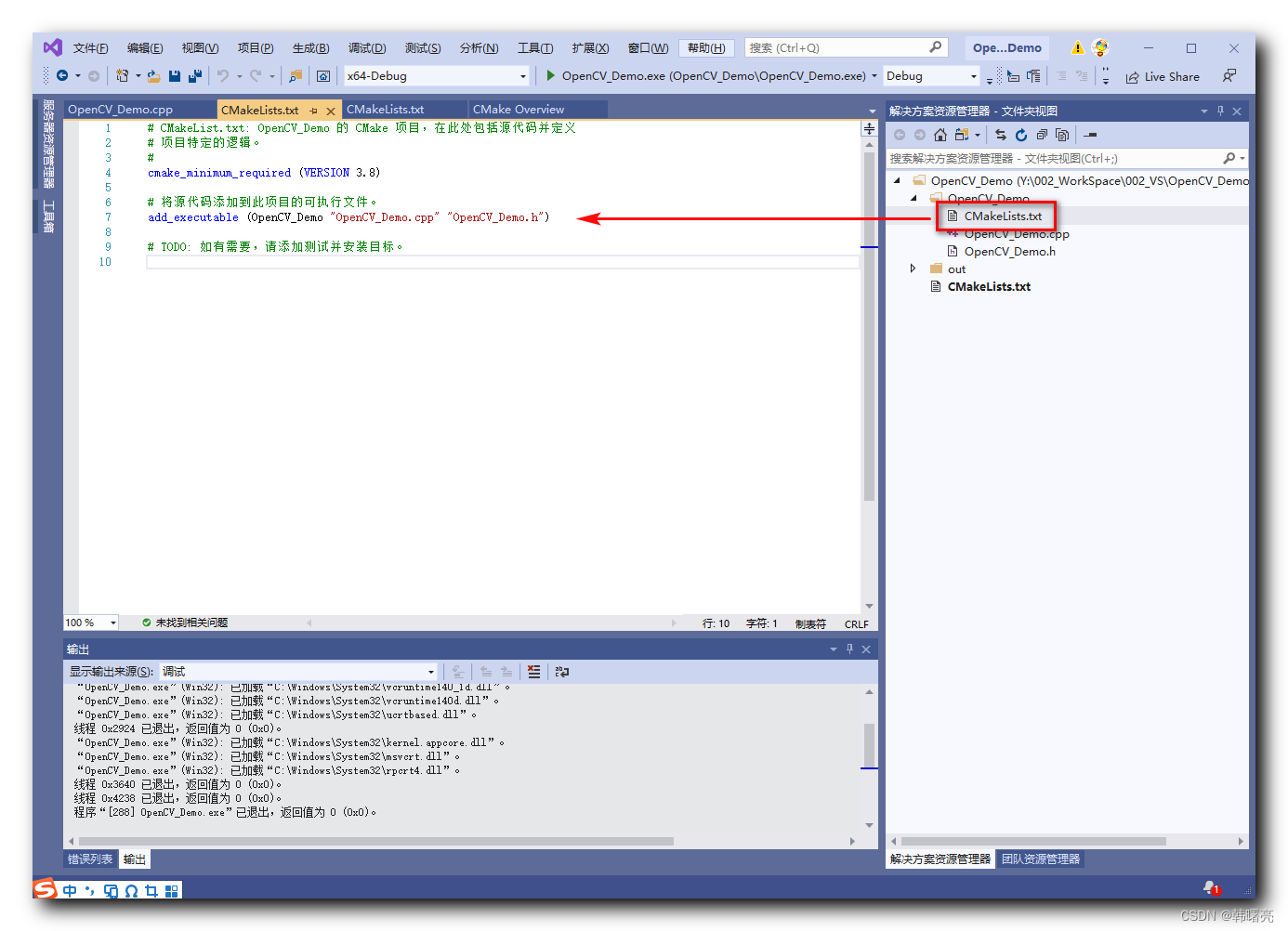
Task: Switch to the 错误列表 tab
Action: point(90,859)
